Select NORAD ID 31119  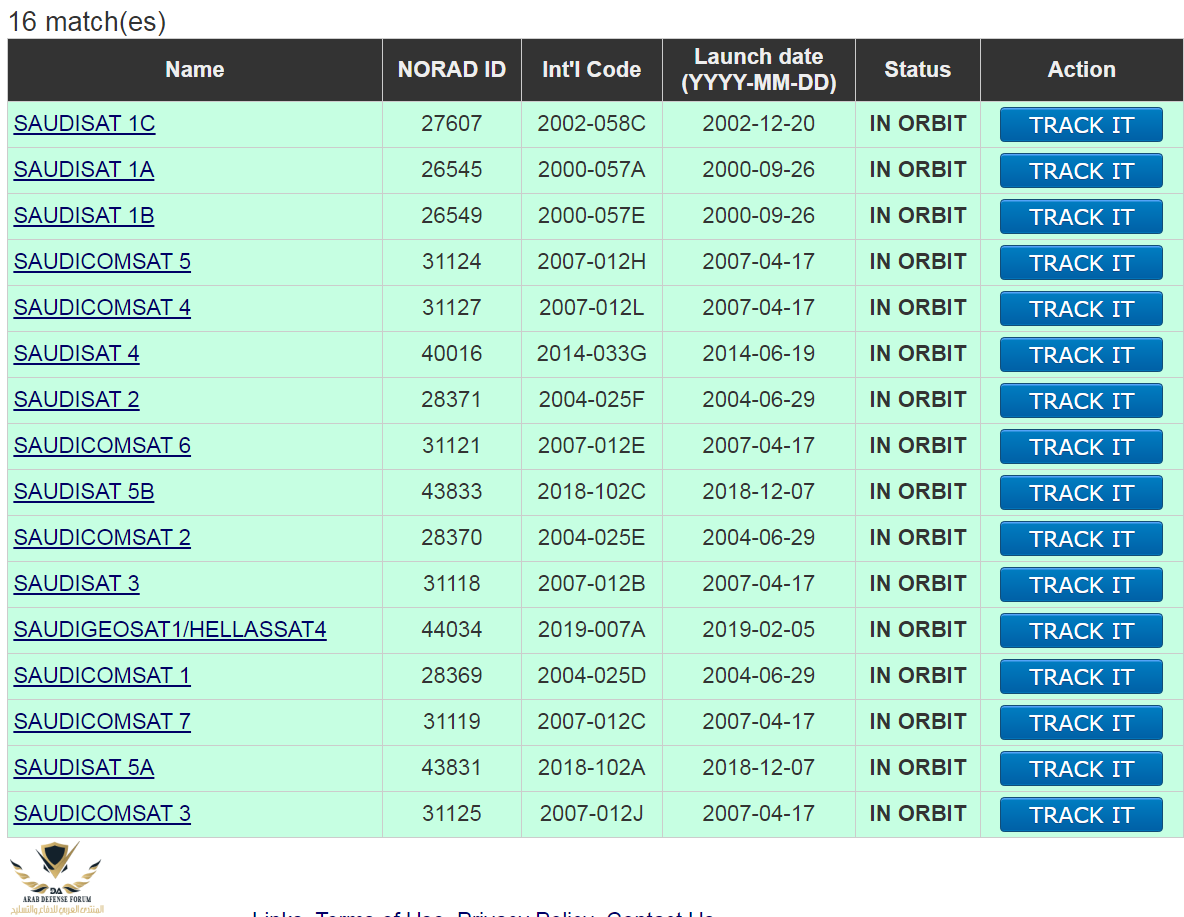point(452,722)
